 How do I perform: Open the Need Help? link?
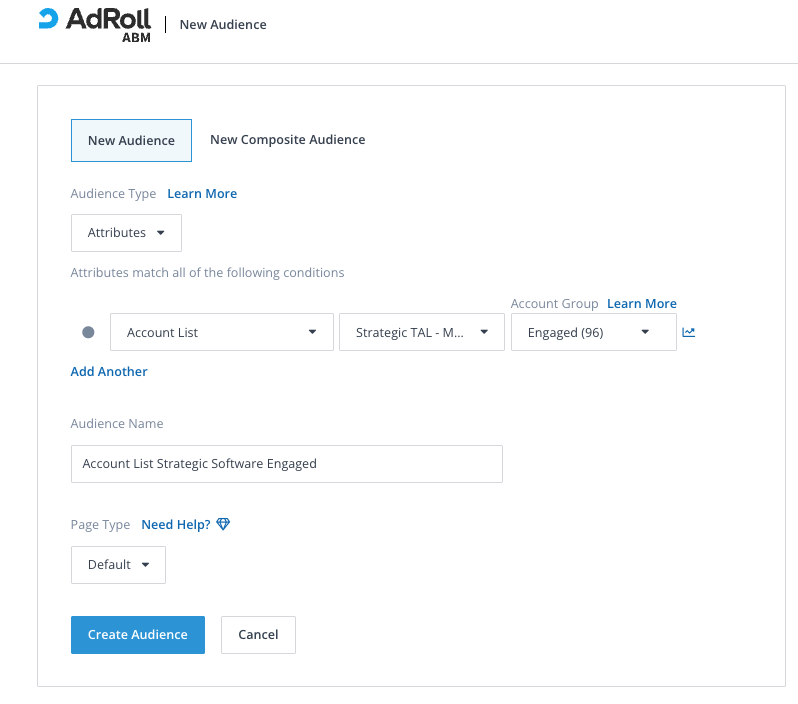(175, 525)
